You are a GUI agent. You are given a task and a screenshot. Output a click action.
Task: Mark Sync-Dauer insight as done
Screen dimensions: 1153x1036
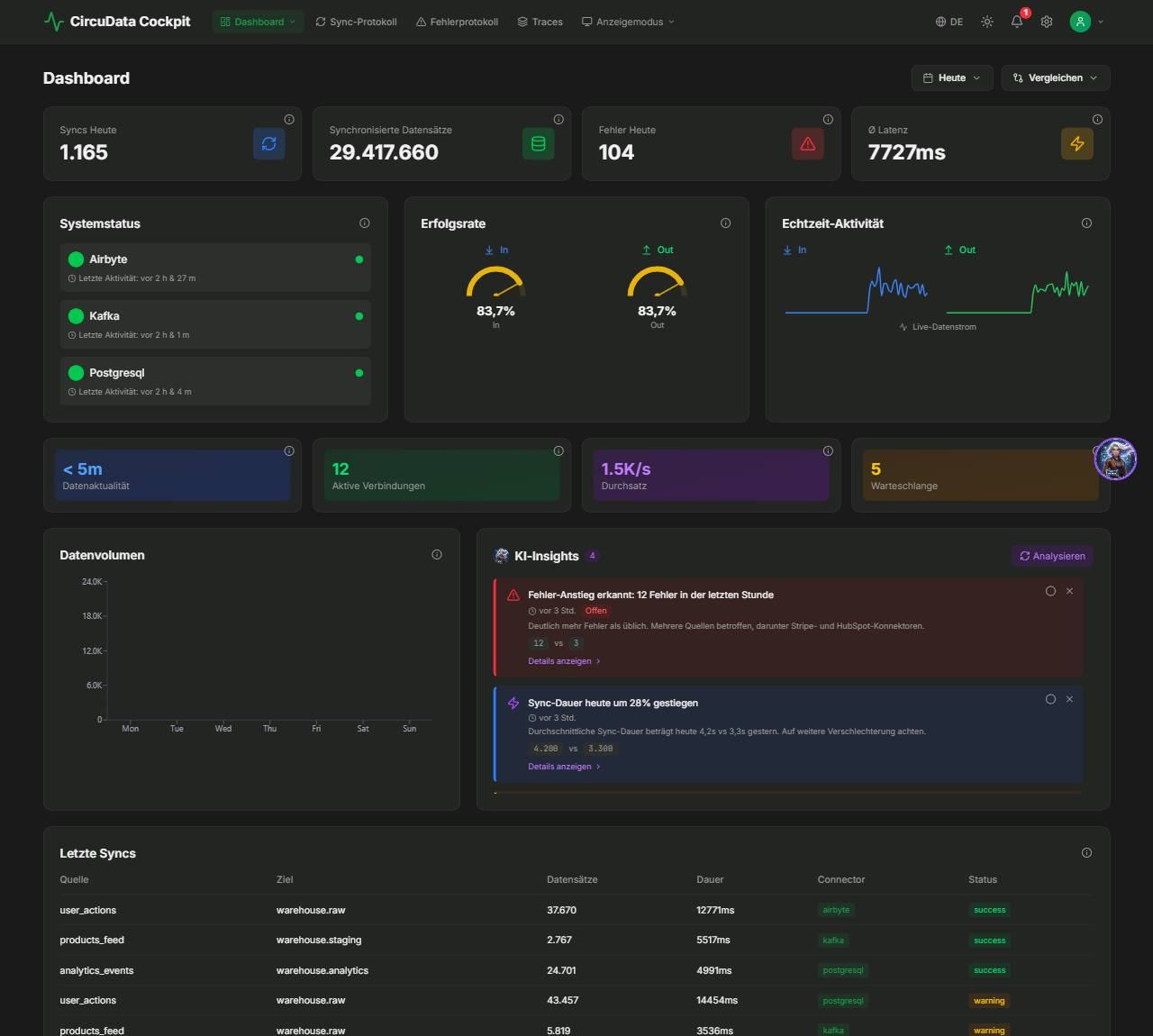pos(1050,699)
